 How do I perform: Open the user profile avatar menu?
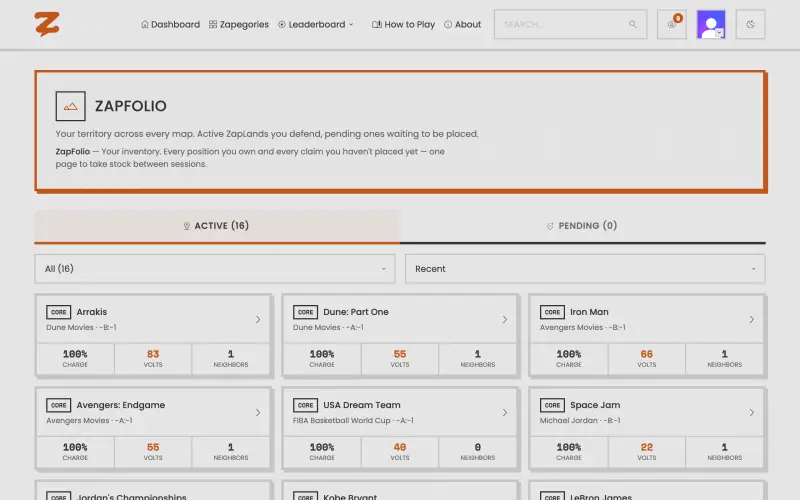pos(711,24)
